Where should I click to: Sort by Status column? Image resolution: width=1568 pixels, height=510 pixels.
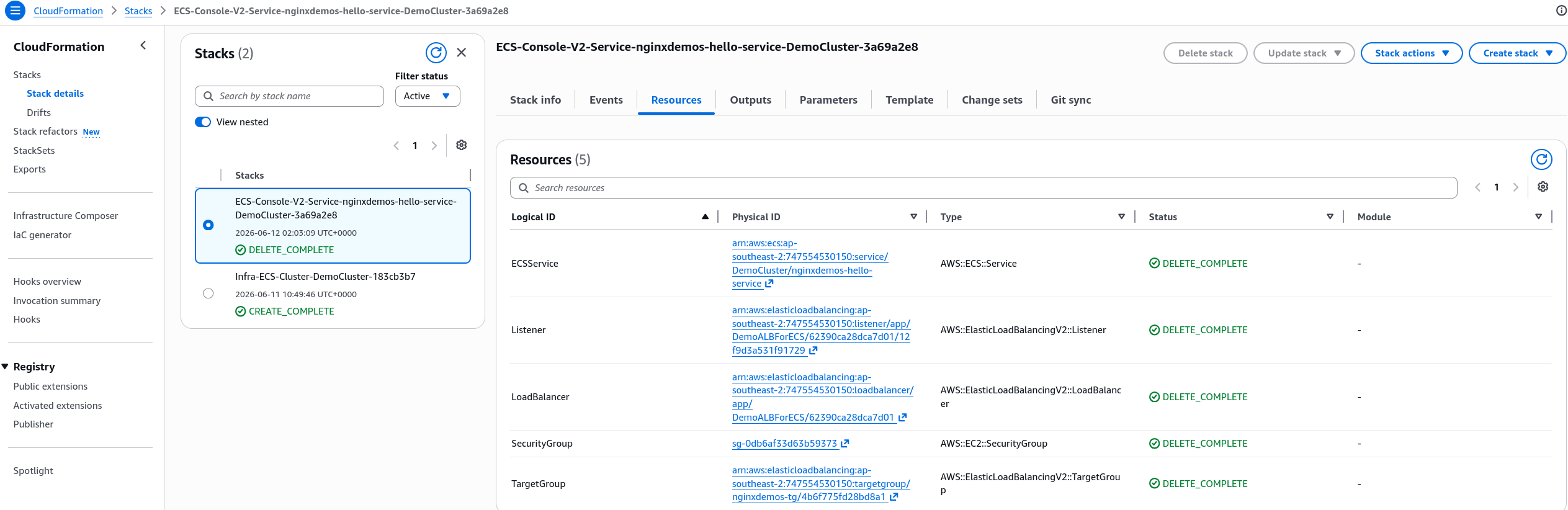(x=1330, y=217)
